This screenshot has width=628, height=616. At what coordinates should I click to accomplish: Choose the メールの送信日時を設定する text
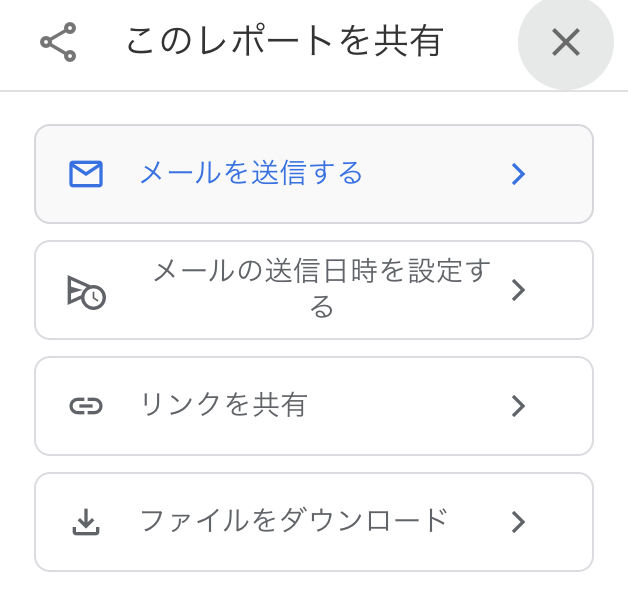point(322,288)
